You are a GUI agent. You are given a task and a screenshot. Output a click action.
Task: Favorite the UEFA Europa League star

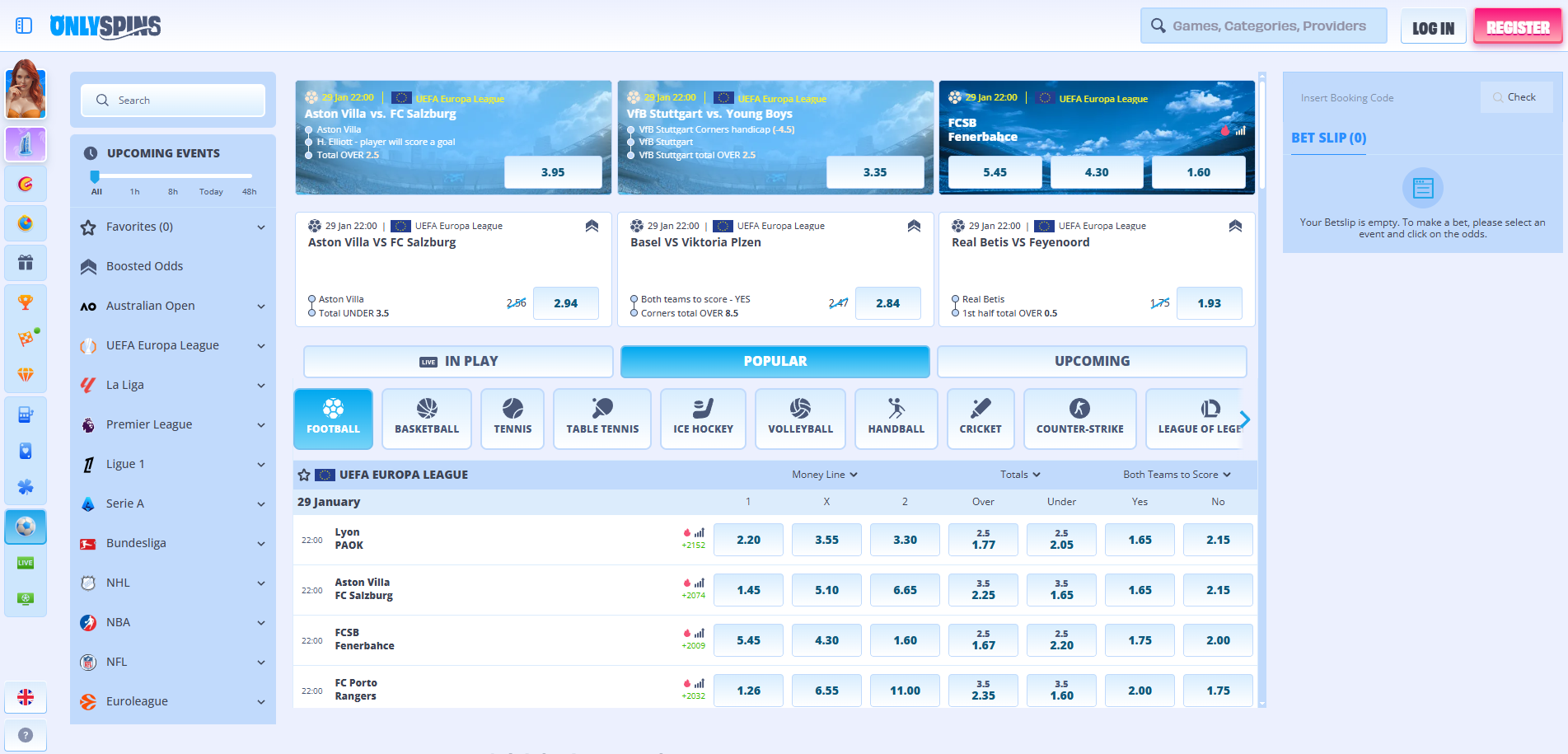pyautogui.click(x=304, y=475)
